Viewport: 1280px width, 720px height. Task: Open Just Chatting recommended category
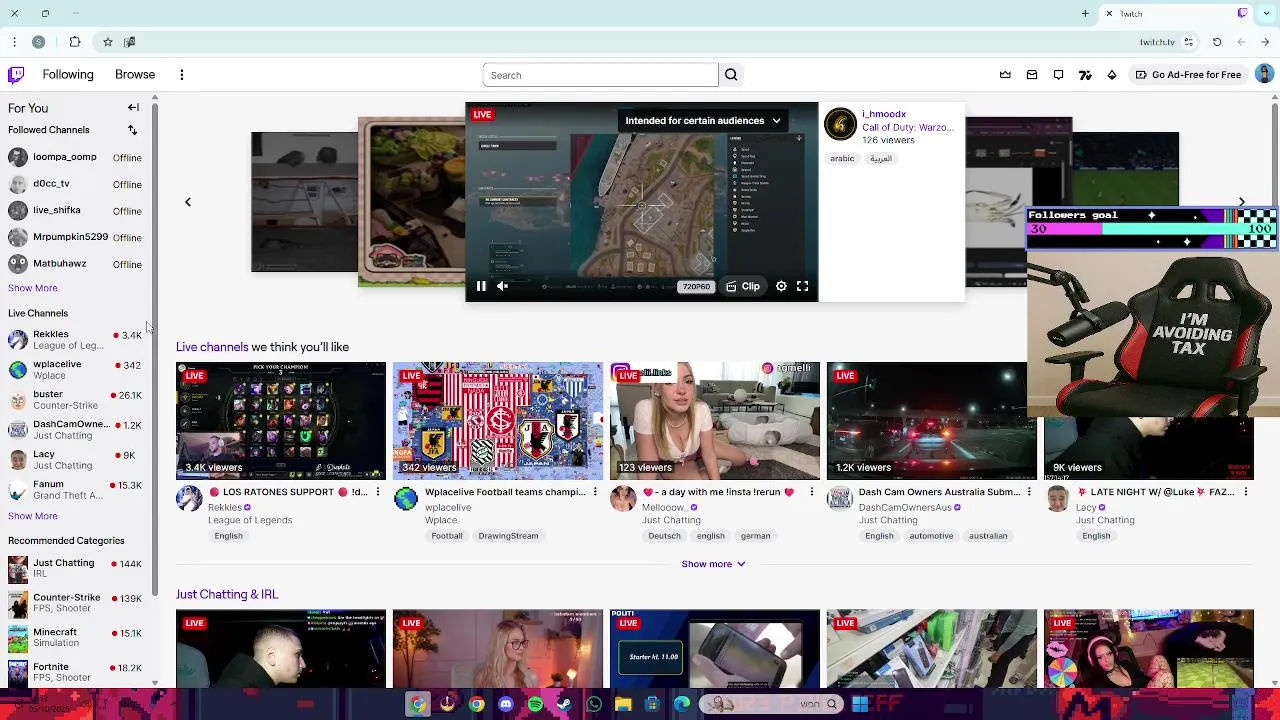(75, 569)
